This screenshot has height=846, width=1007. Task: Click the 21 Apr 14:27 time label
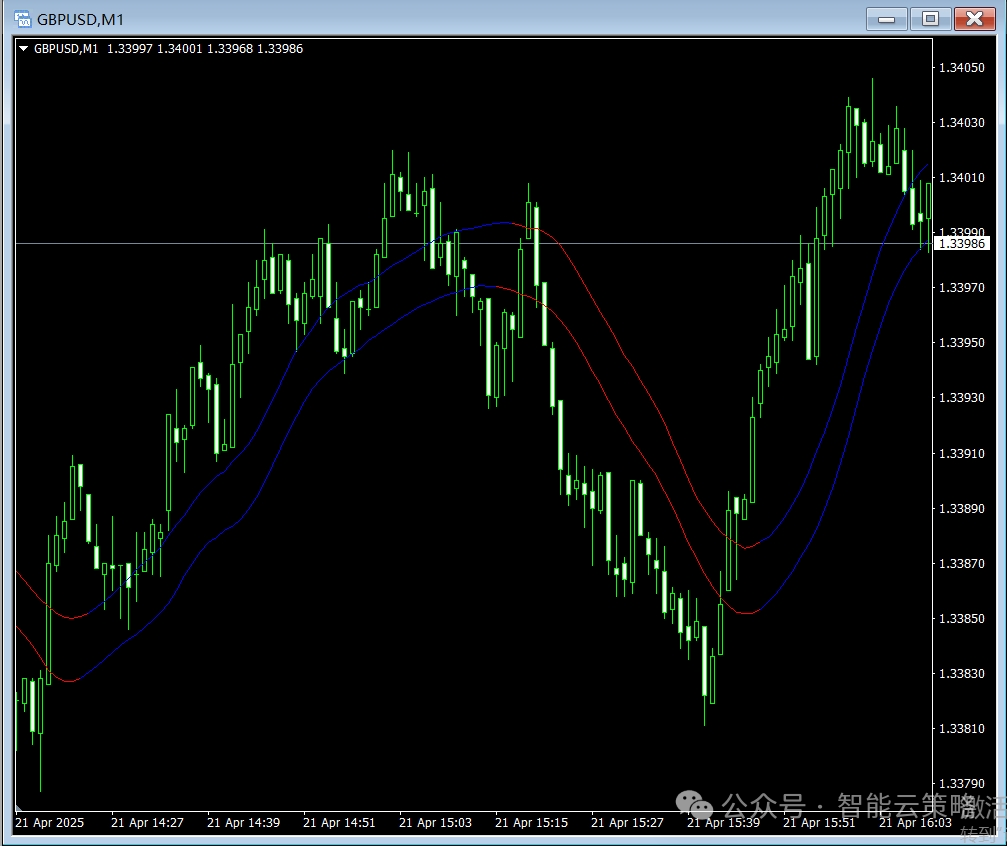pos(147,823)
